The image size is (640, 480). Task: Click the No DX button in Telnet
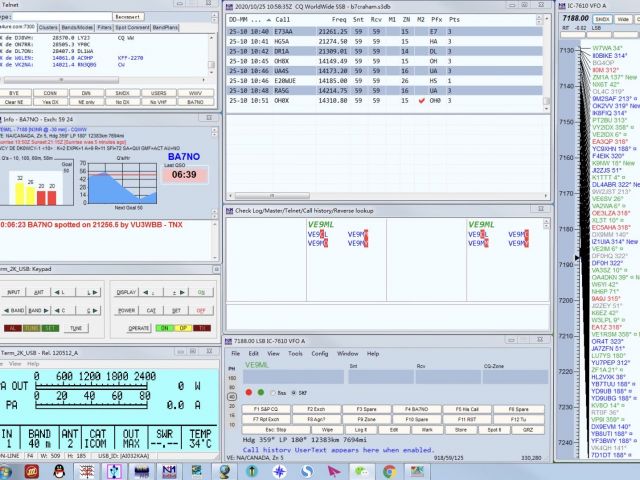pos(122,102)
